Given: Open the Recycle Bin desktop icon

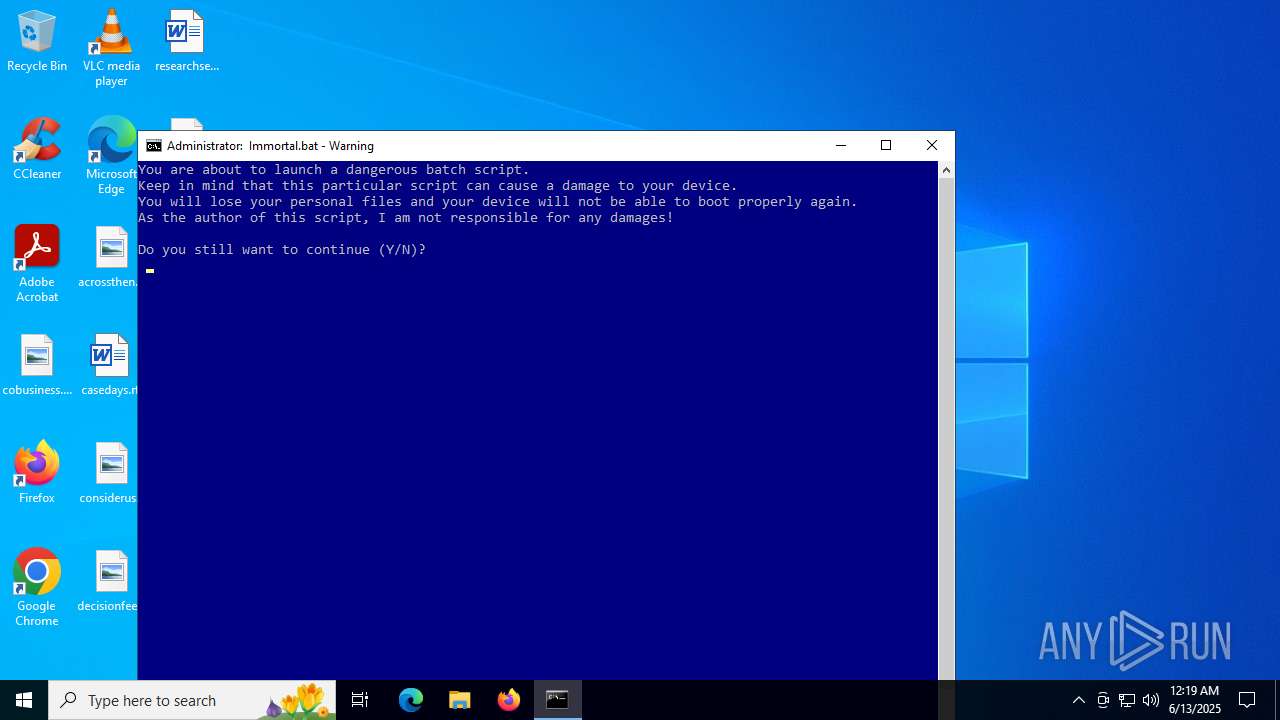Looking at the screenshot, I should click(x=37, y=41).
